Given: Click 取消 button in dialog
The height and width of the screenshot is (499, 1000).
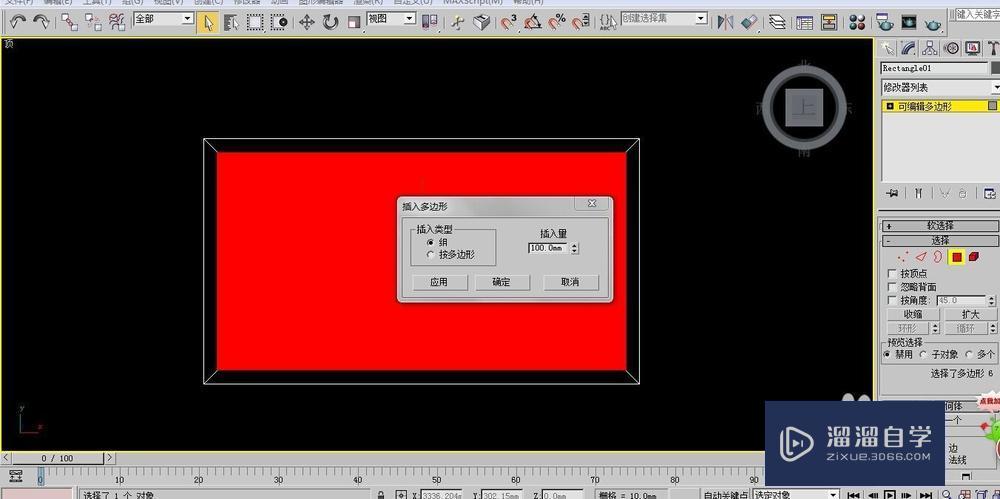Looking at the screenshot, I should tap(570, 282).
